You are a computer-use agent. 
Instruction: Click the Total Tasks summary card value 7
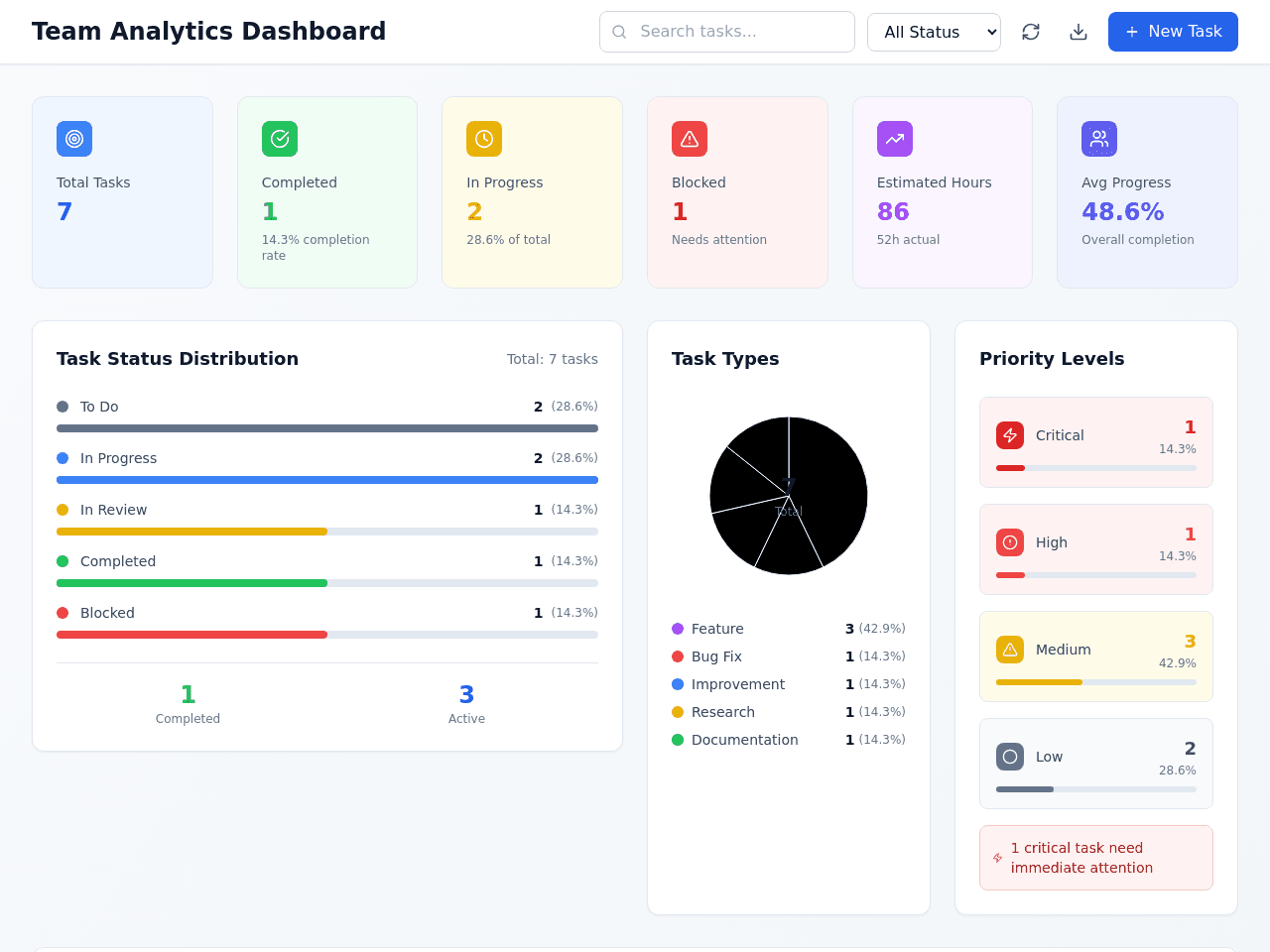pyautogui.click(x=64, y=211)
